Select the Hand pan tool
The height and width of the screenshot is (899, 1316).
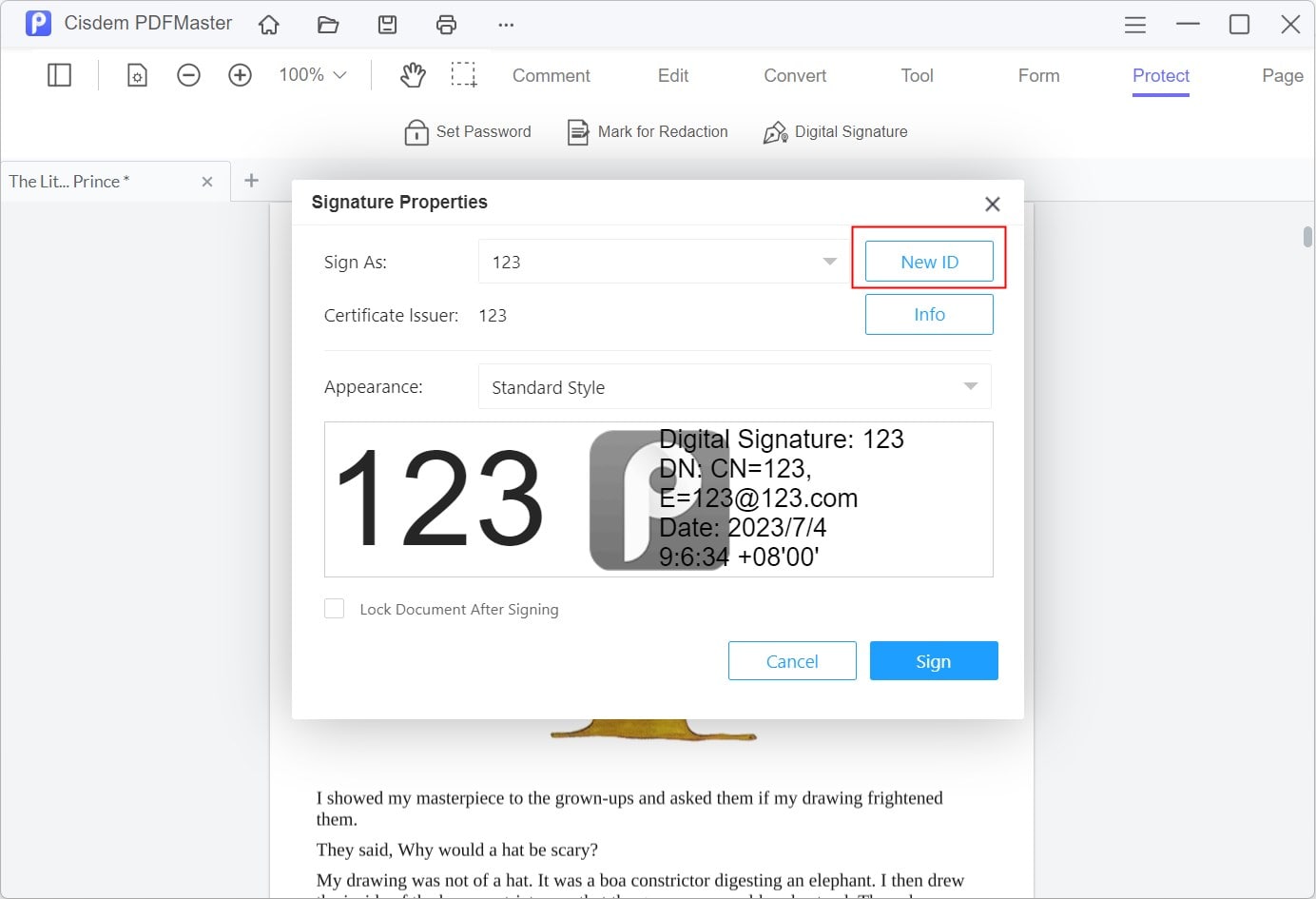tap(413, 74)
